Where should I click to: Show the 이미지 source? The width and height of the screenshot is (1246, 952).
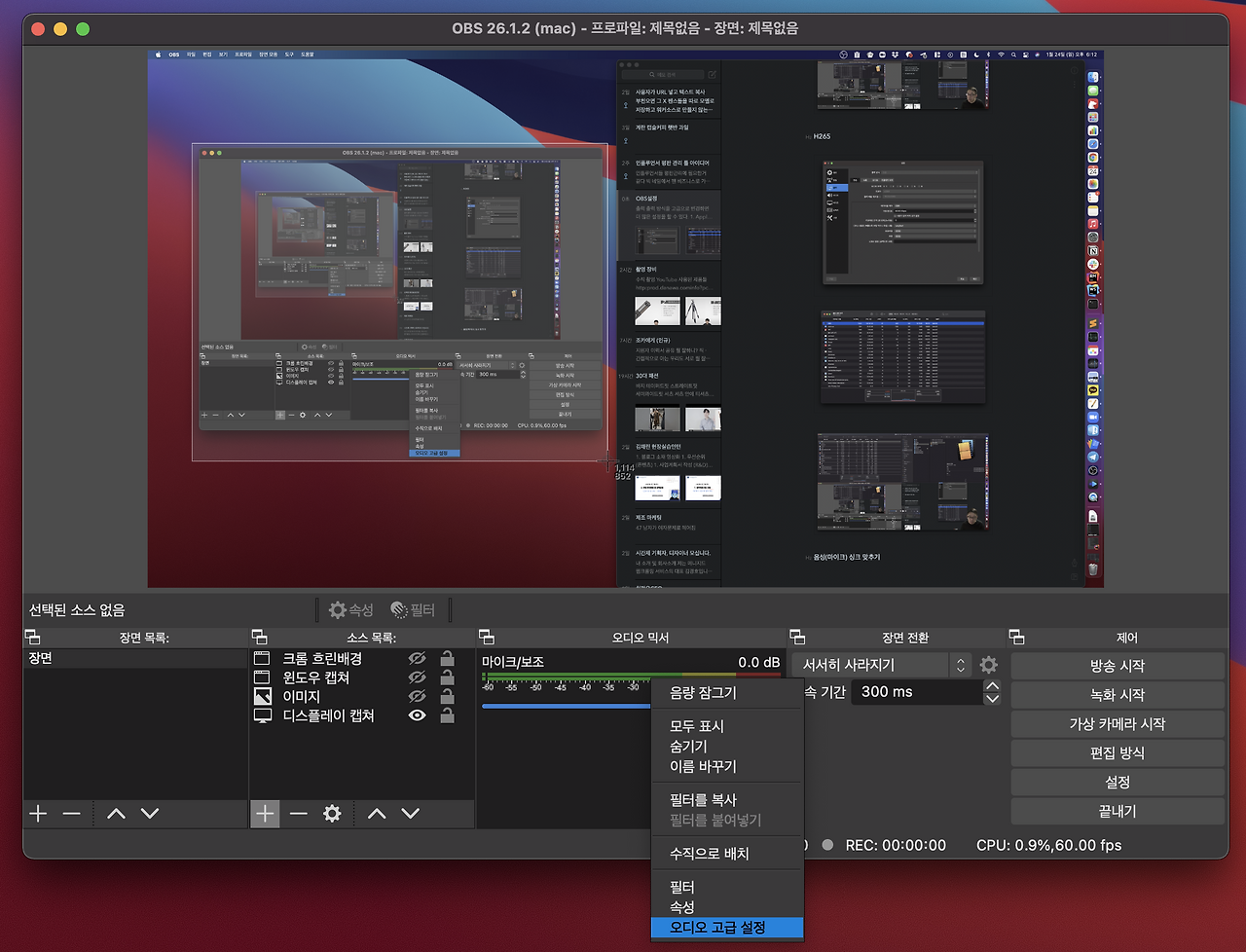click(417, 696)
